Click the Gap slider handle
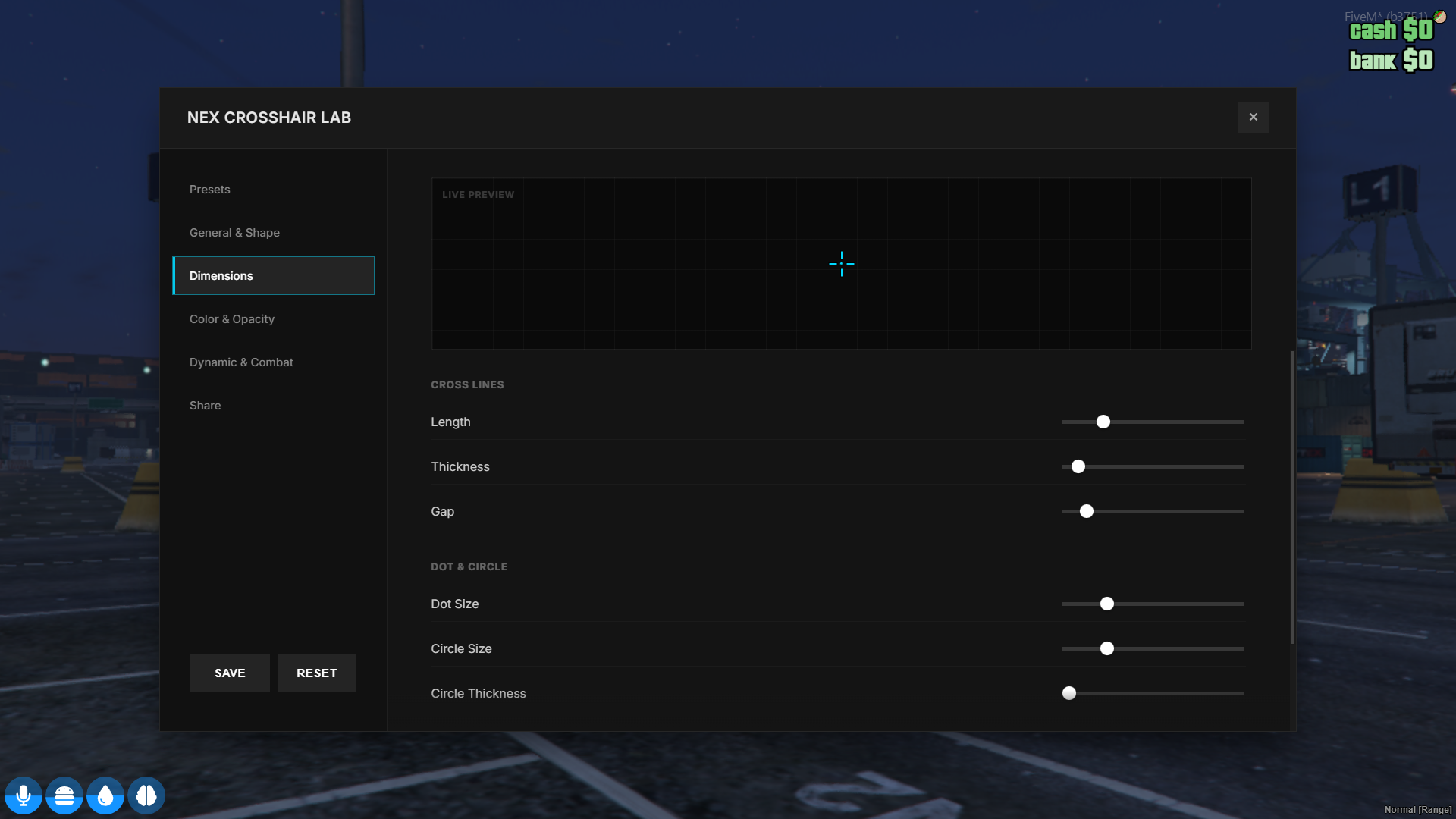The width and height of the screenshot is (1456, 819). (x=1087, y=511)
